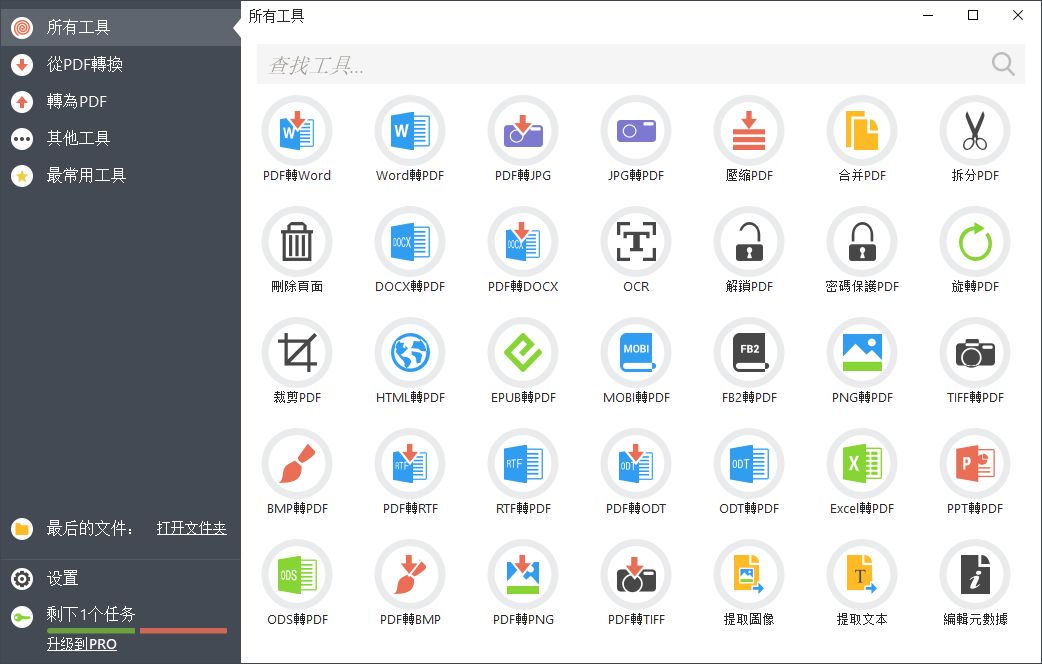The image size is (1042, 664).
Task: Select the HTML轉PDF globe tool
Action: click(409, 353)
